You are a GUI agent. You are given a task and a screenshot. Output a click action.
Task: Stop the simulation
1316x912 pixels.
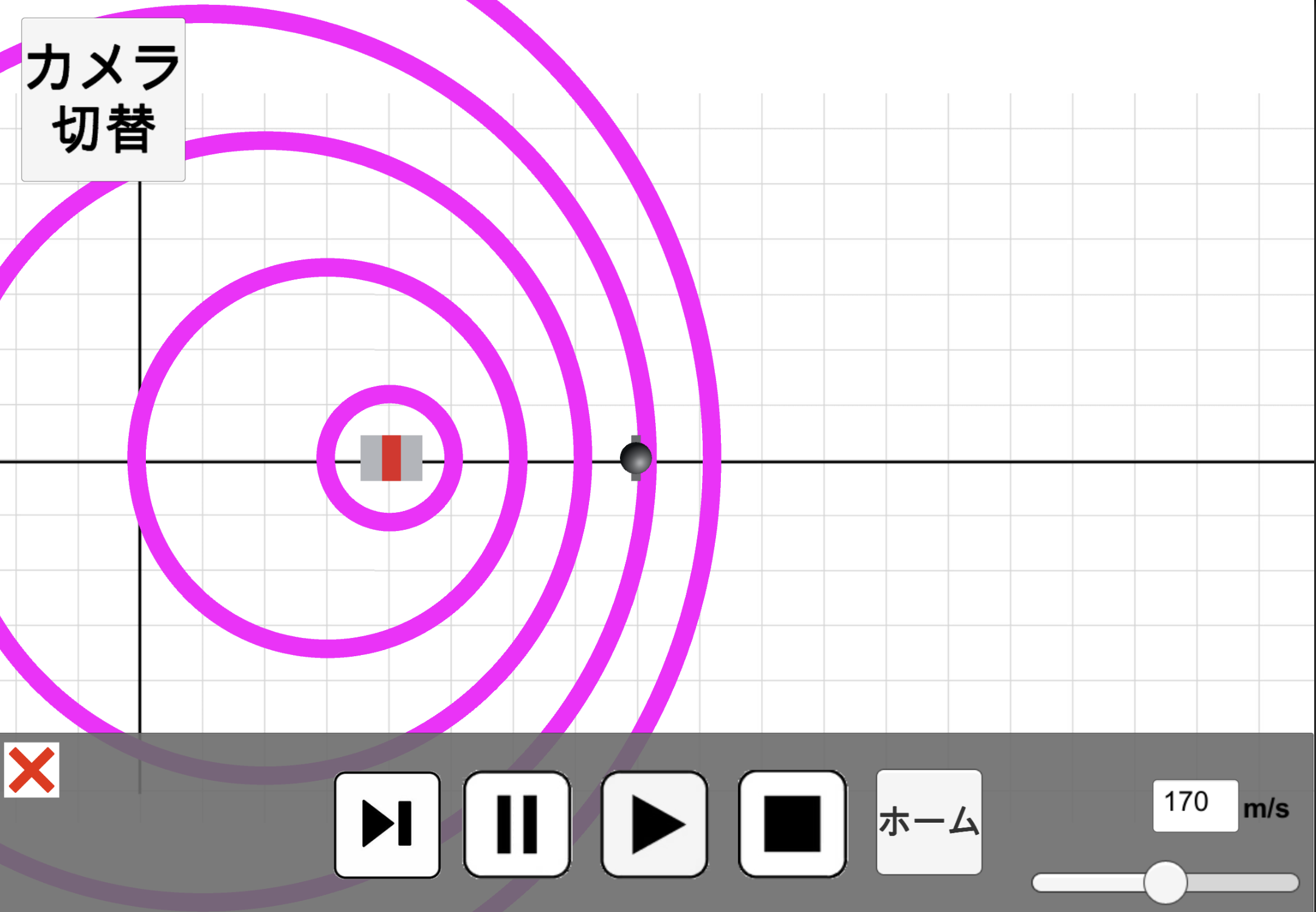pyautogui.click(x=793, y=825)
